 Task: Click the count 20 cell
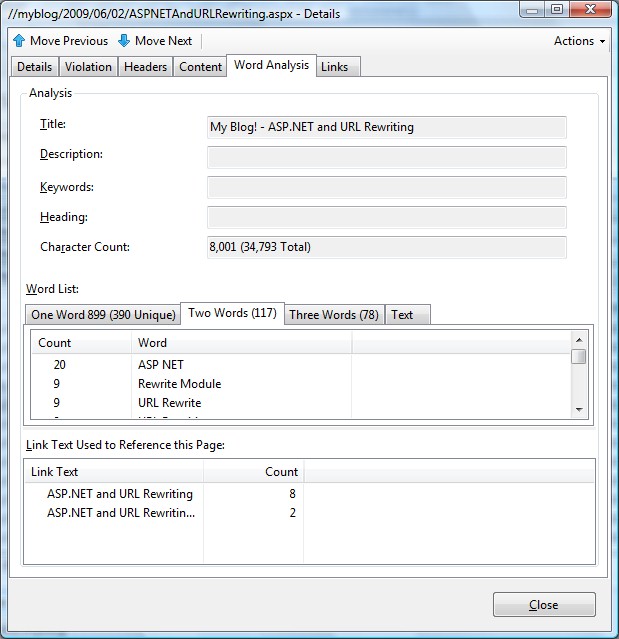59,365
